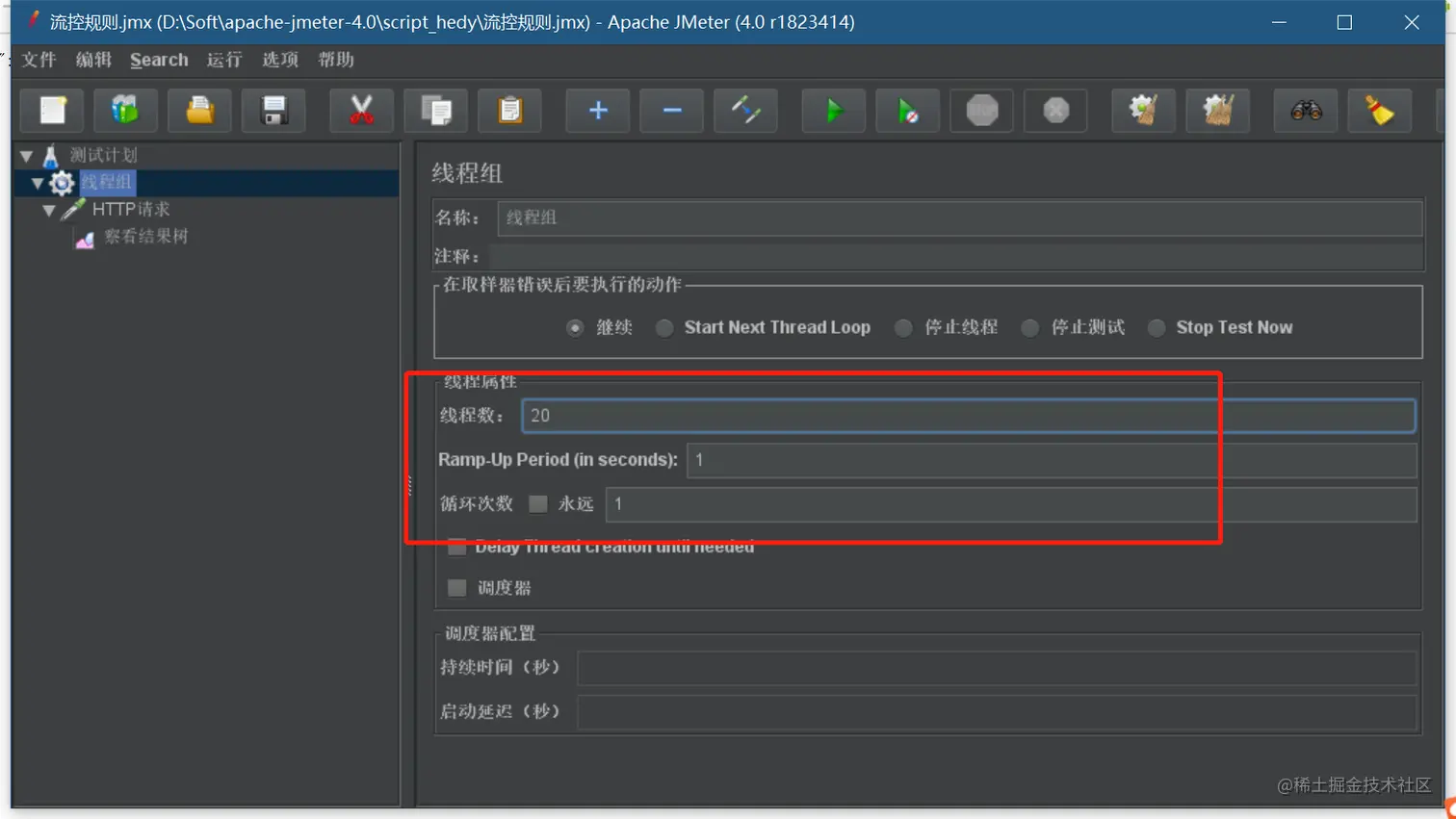This screenshot has width=1456, height=819.
Task: Select the 停止线程 radio button
Action: pos(903,328)
